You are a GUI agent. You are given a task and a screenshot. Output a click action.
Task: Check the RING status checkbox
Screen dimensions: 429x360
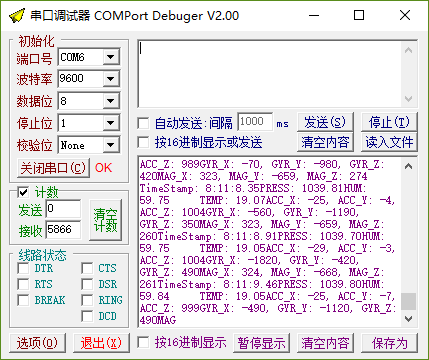point(87,300)
